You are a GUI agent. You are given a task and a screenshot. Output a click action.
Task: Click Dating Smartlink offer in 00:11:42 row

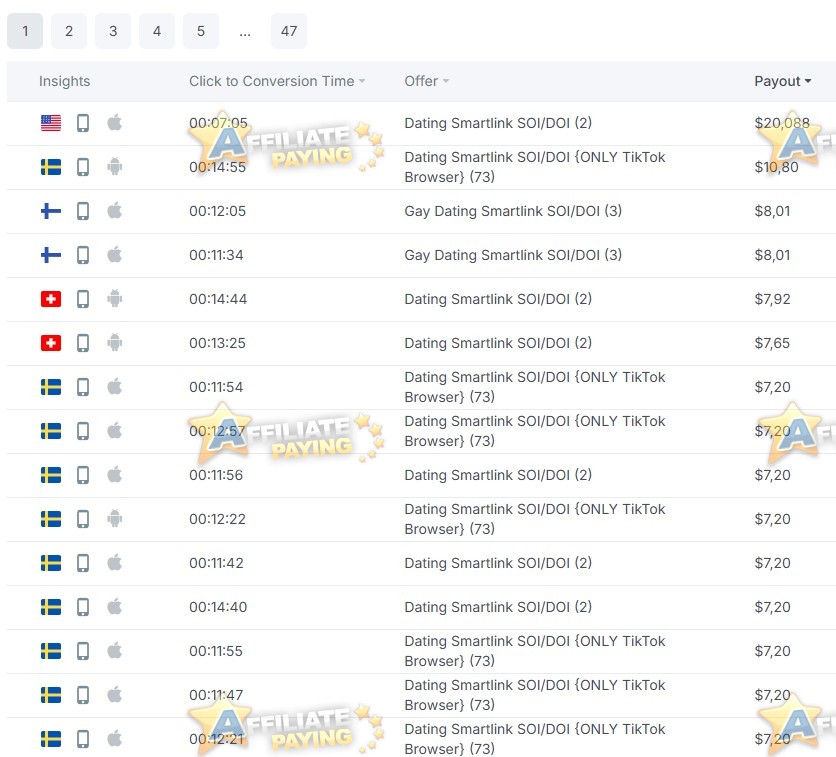coord(498,563)
